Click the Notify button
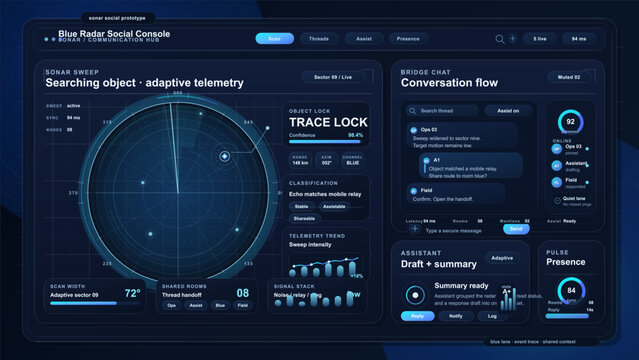The width and height of the screenshot is (639, 360). [x=456, y=316]
